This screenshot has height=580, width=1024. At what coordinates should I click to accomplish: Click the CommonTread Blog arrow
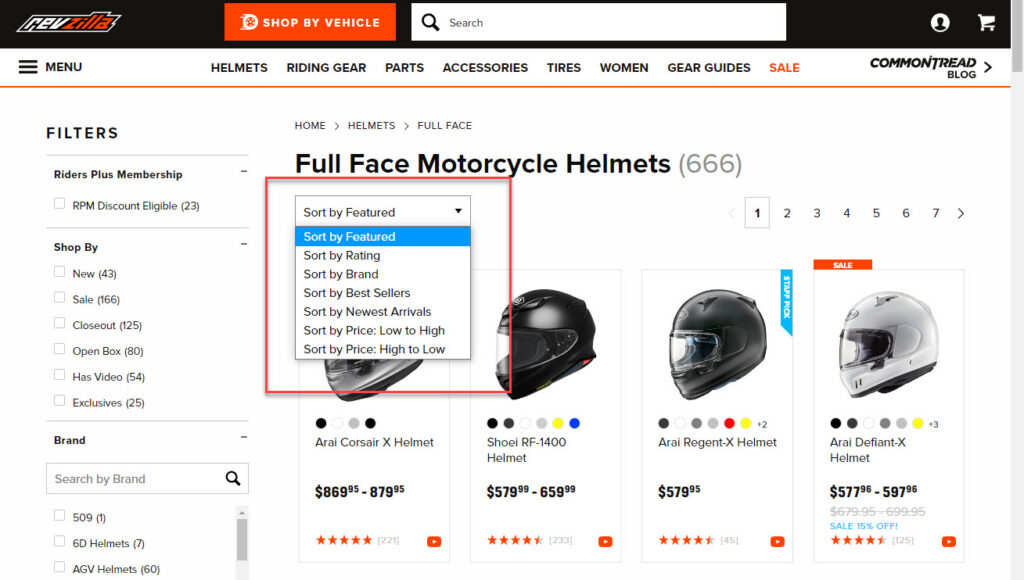point(988,67)
